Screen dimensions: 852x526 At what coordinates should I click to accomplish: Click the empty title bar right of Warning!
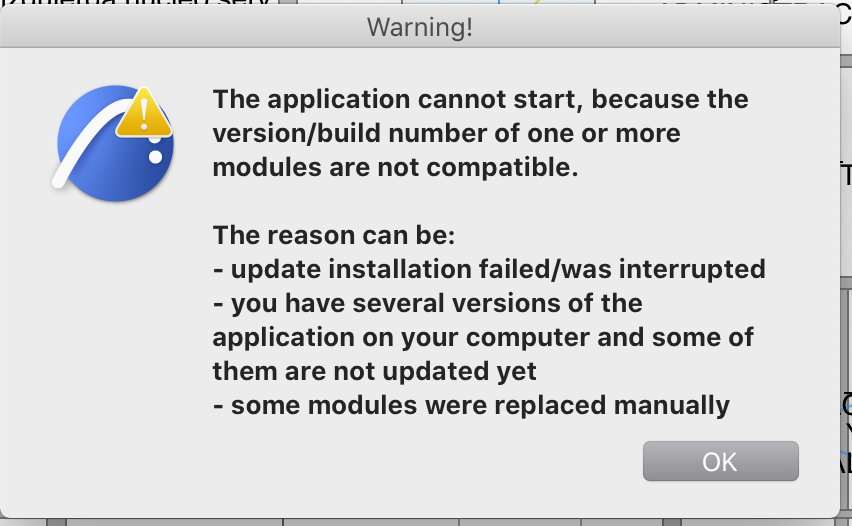click(650, 27)
